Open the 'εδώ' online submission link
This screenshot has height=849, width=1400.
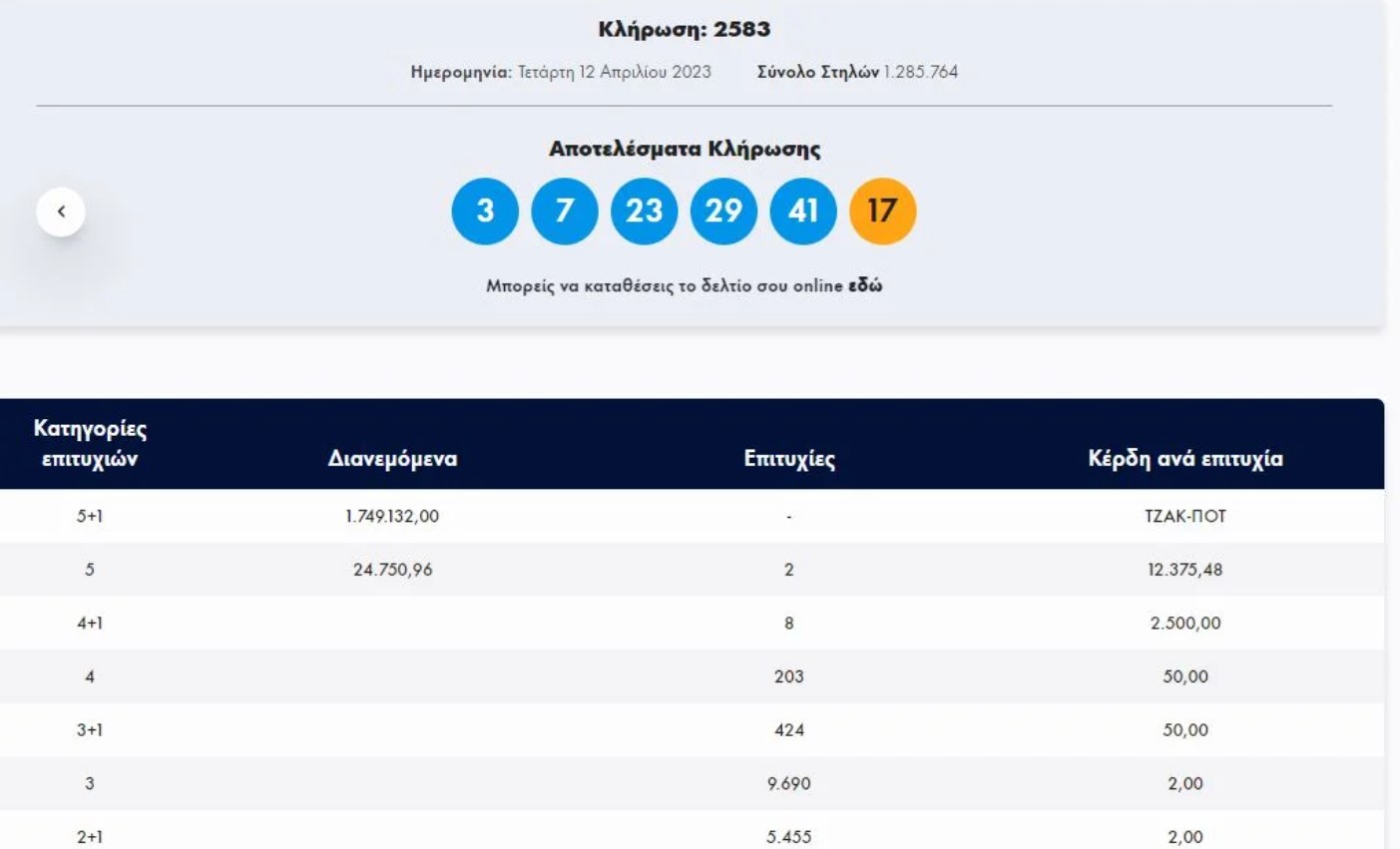pos(865,286)
